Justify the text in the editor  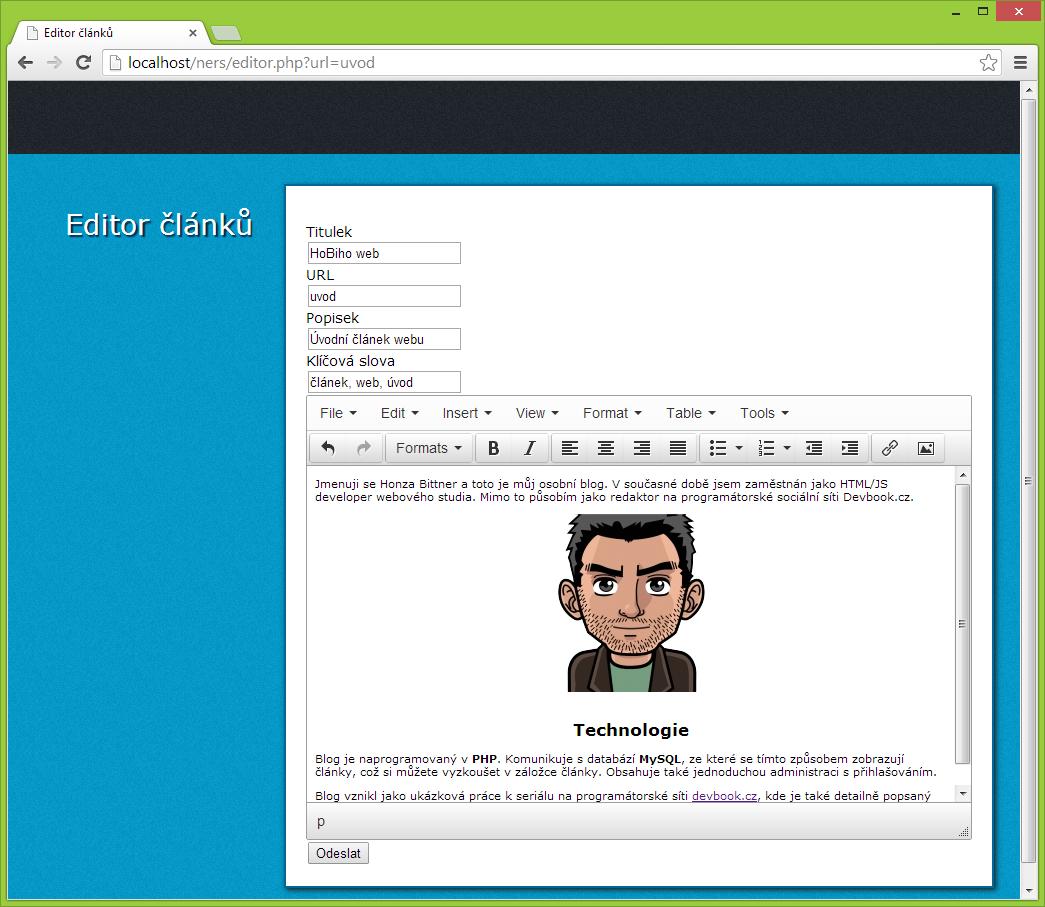tap(678, 448)
